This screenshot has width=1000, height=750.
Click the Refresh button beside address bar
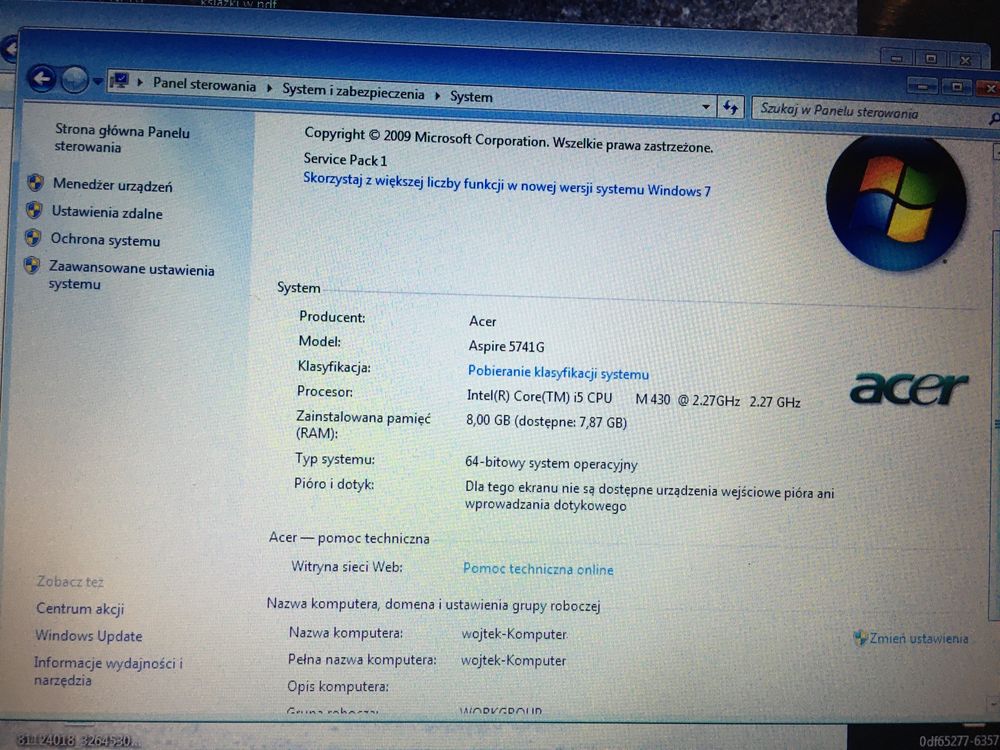tap(730, 107)
